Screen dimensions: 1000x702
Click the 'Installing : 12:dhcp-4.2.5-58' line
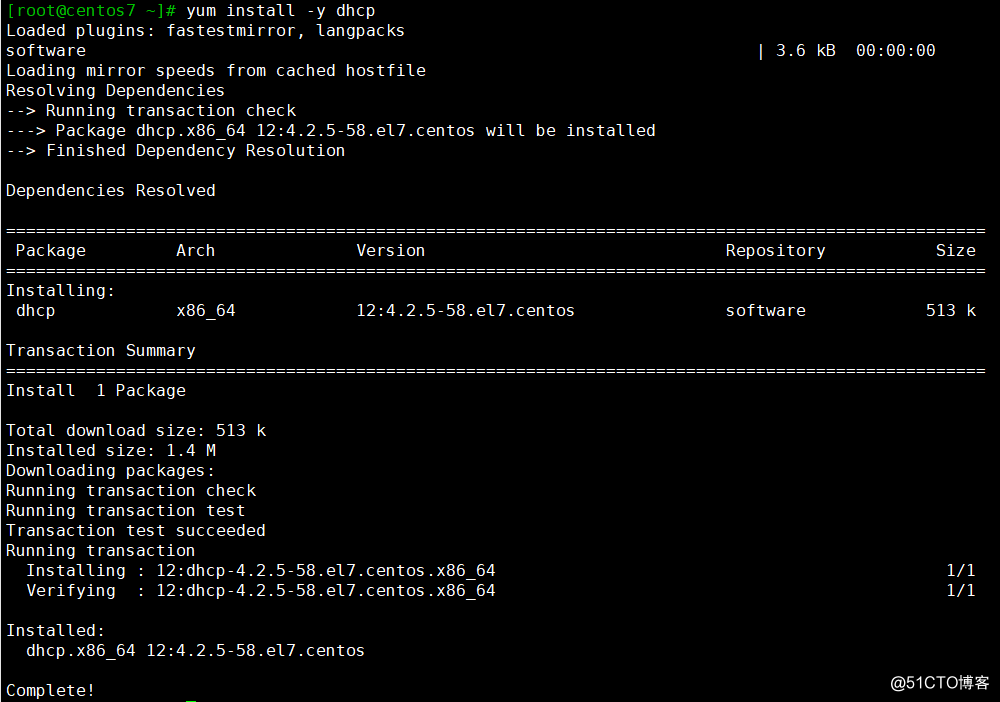click(261, 571)
